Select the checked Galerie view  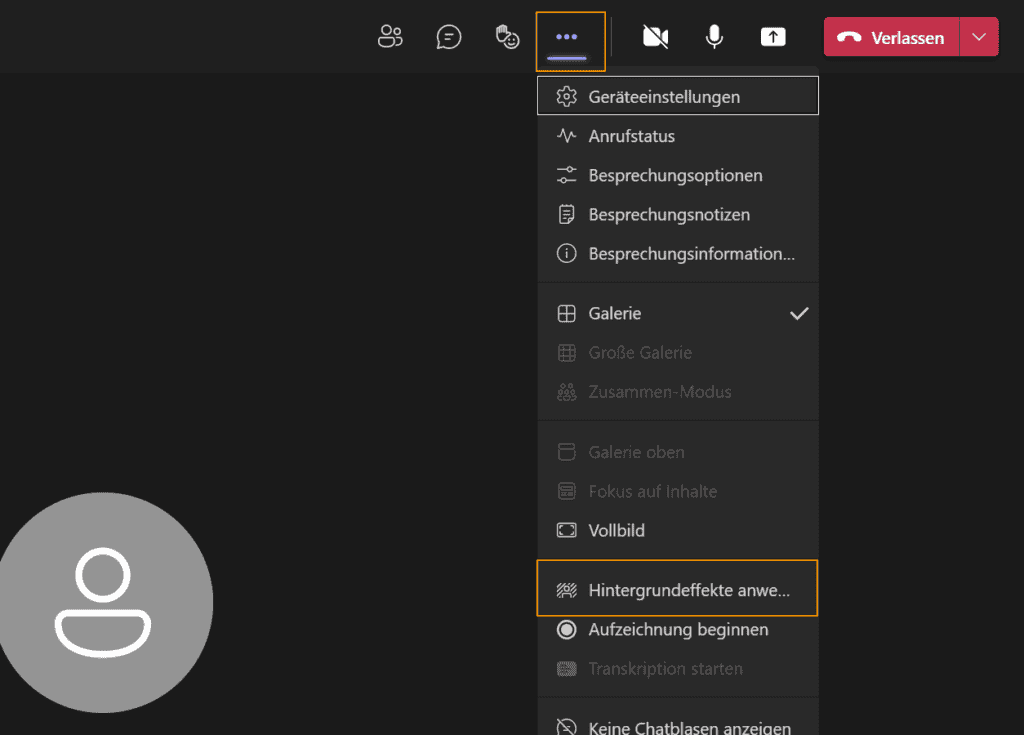[678, 314]
